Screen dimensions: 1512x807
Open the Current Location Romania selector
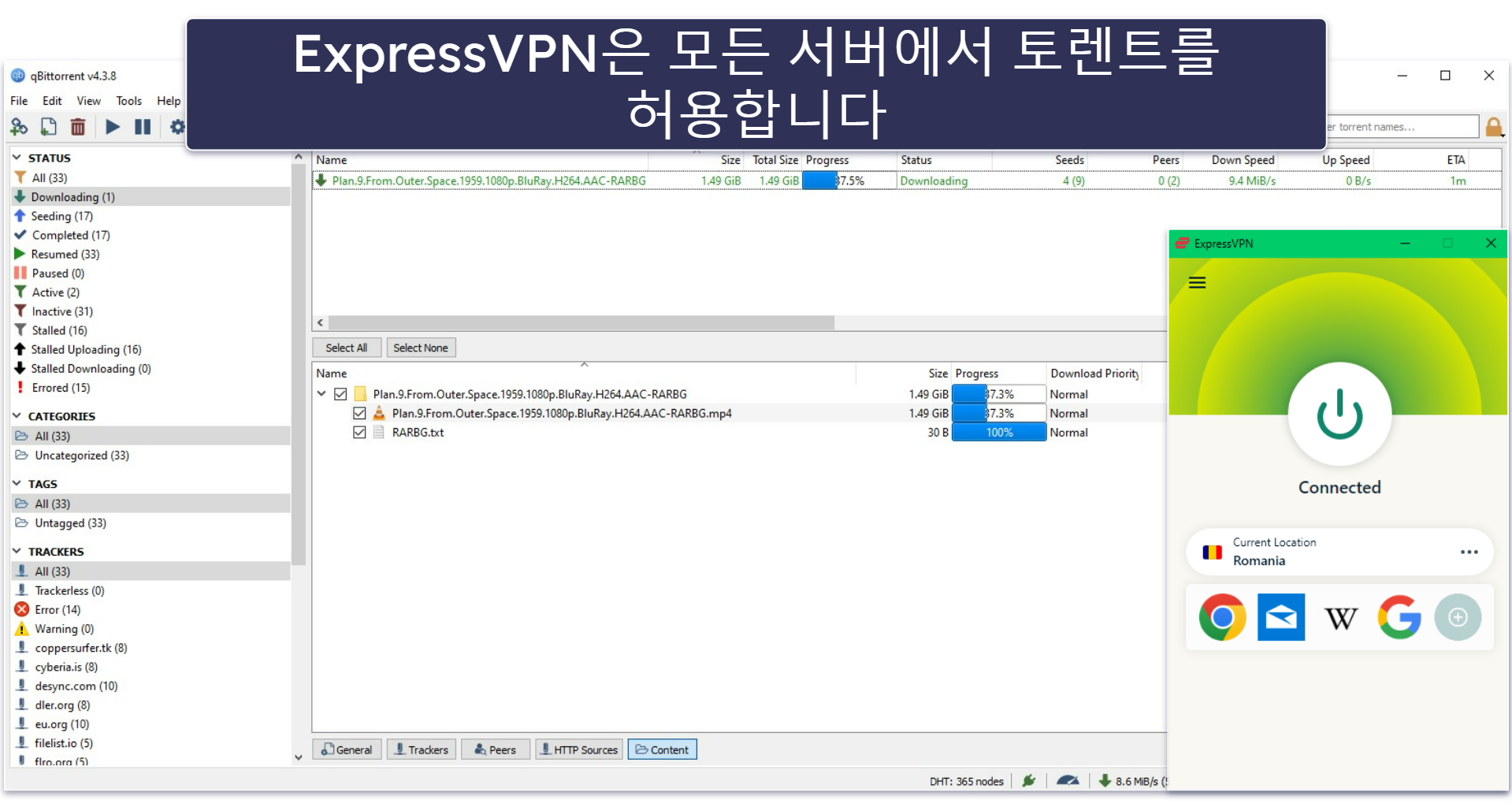tap(1339, 552)
